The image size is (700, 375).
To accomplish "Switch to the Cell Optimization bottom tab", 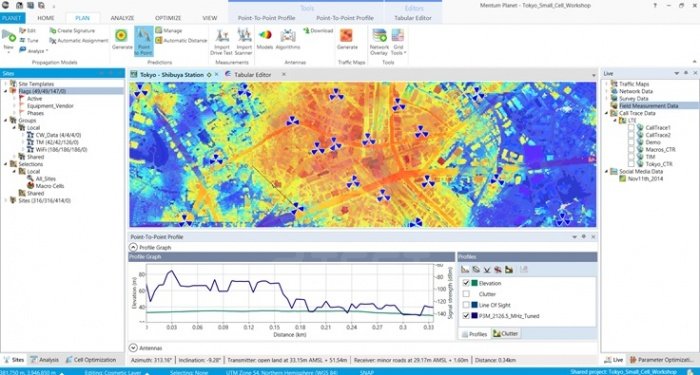I will coord(91,360).
